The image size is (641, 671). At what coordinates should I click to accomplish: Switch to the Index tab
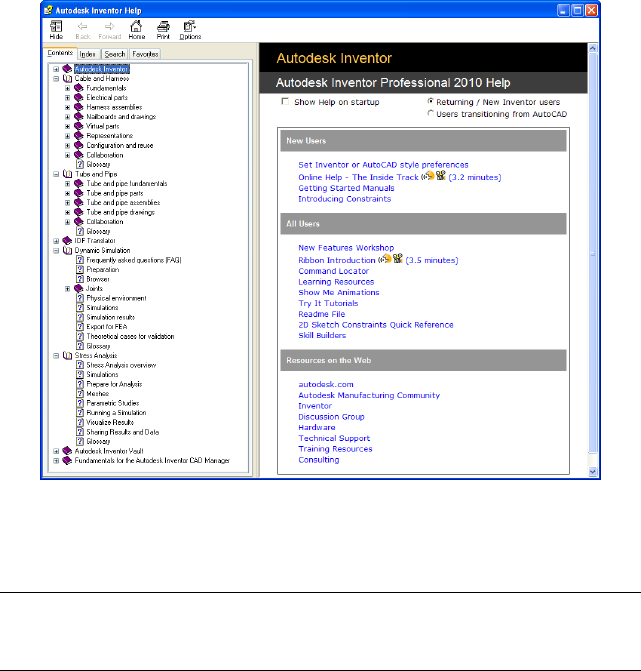pos(88,54)
